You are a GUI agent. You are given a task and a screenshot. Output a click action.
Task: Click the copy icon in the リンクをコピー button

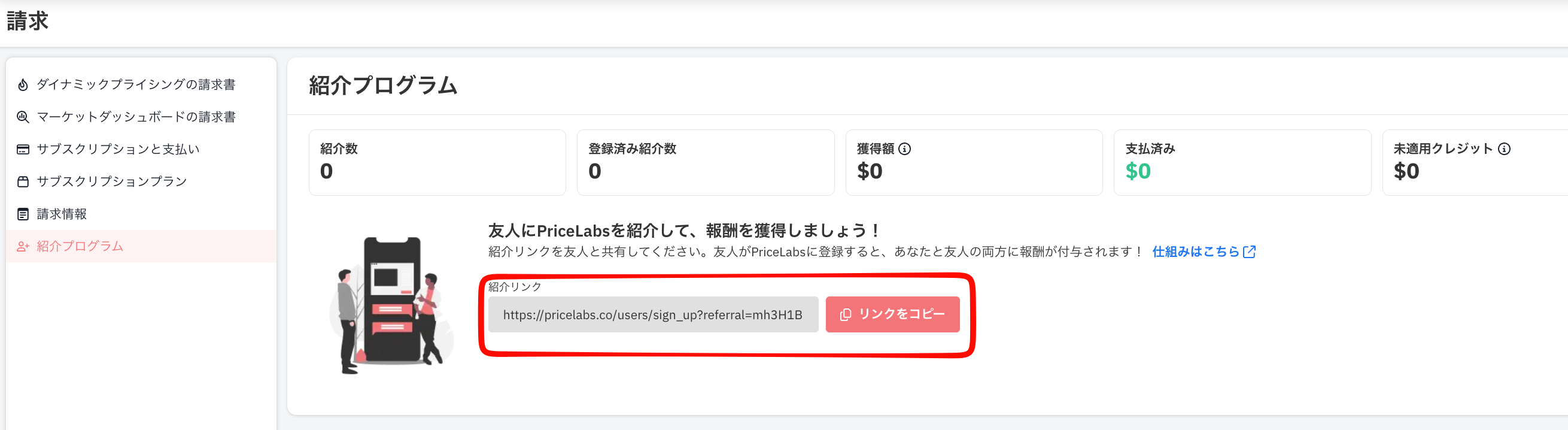pyautogui.click(x=846, y=314)
